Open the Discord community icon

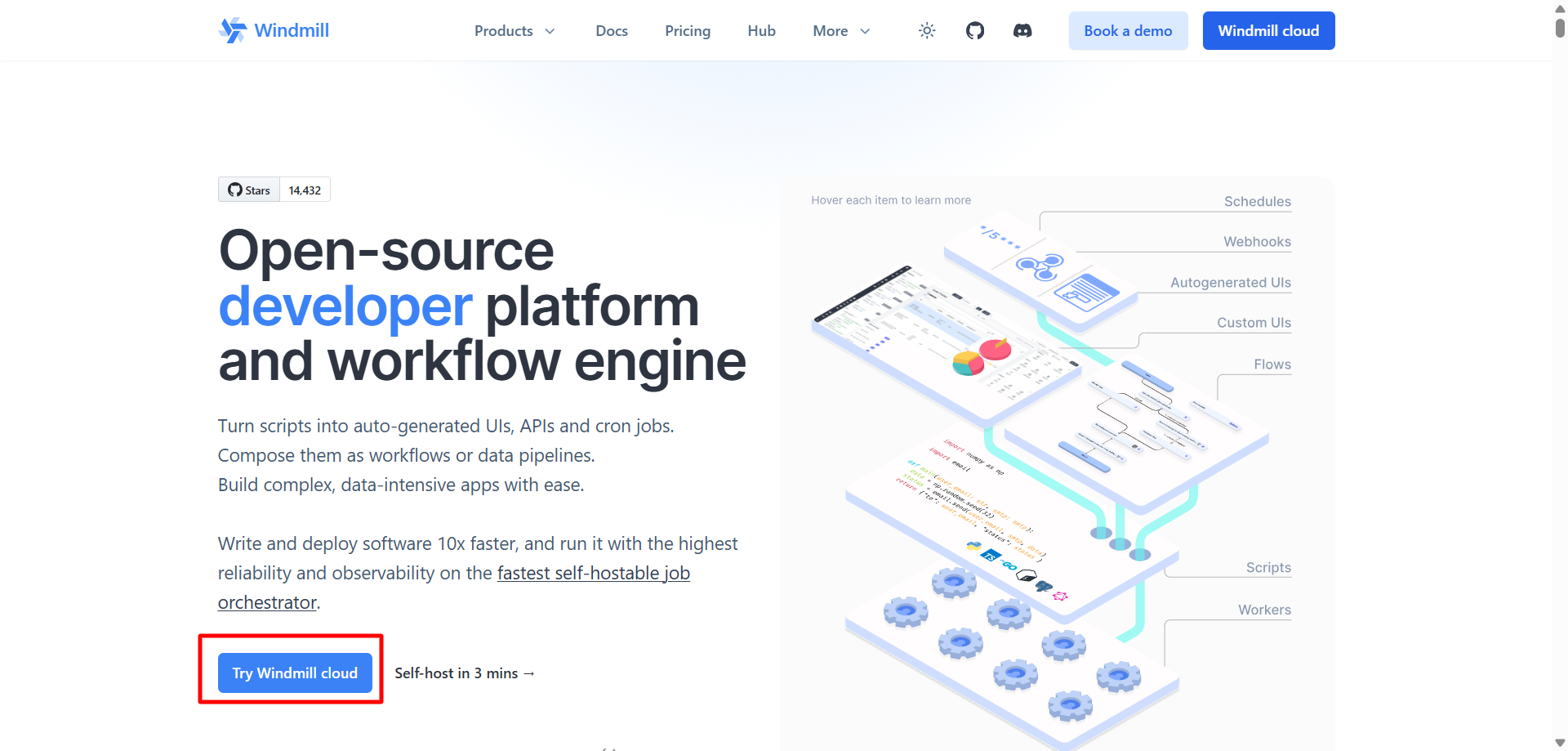coord(1022,31)
